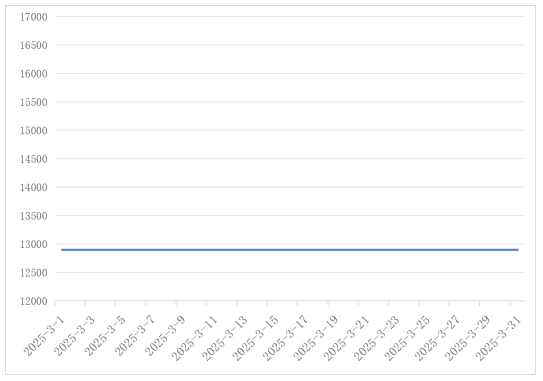Viewport: 543px width, 381px height.
Task: Select the 2025-3-21 date label
Action: [346, 338]
